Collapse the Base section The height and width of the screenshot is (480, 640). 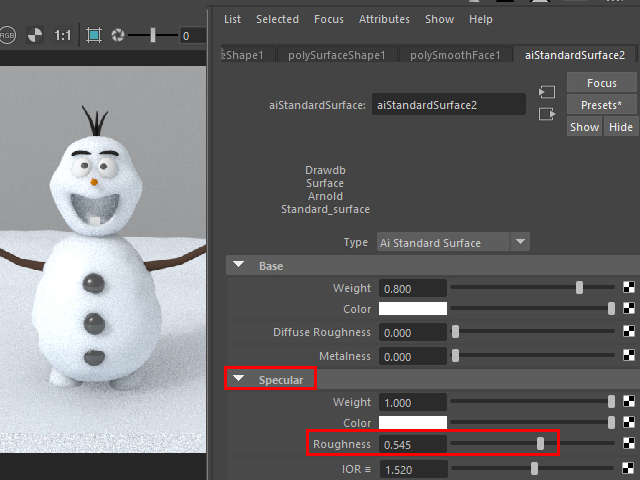tap(239, 266)
